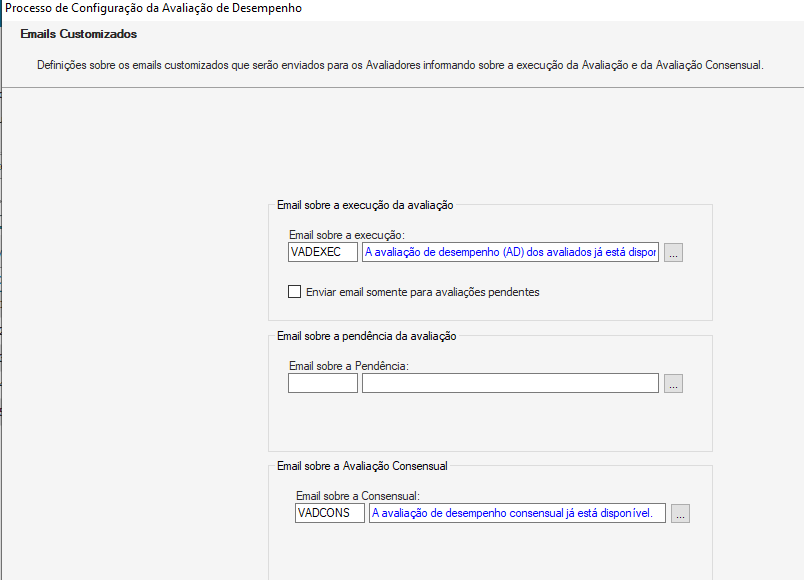Click 'Email sobre a Avaliação Consensual' group title

click(362, 466)
